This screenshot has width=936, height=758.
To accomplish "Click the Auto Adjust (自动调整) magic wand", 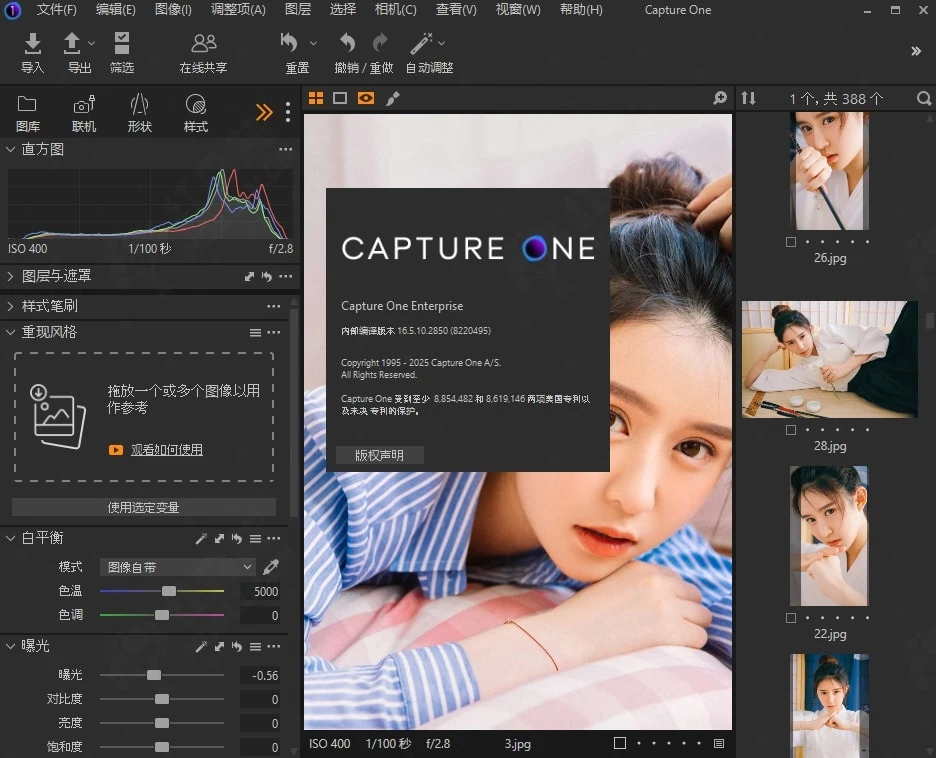I will click(421, 44).
